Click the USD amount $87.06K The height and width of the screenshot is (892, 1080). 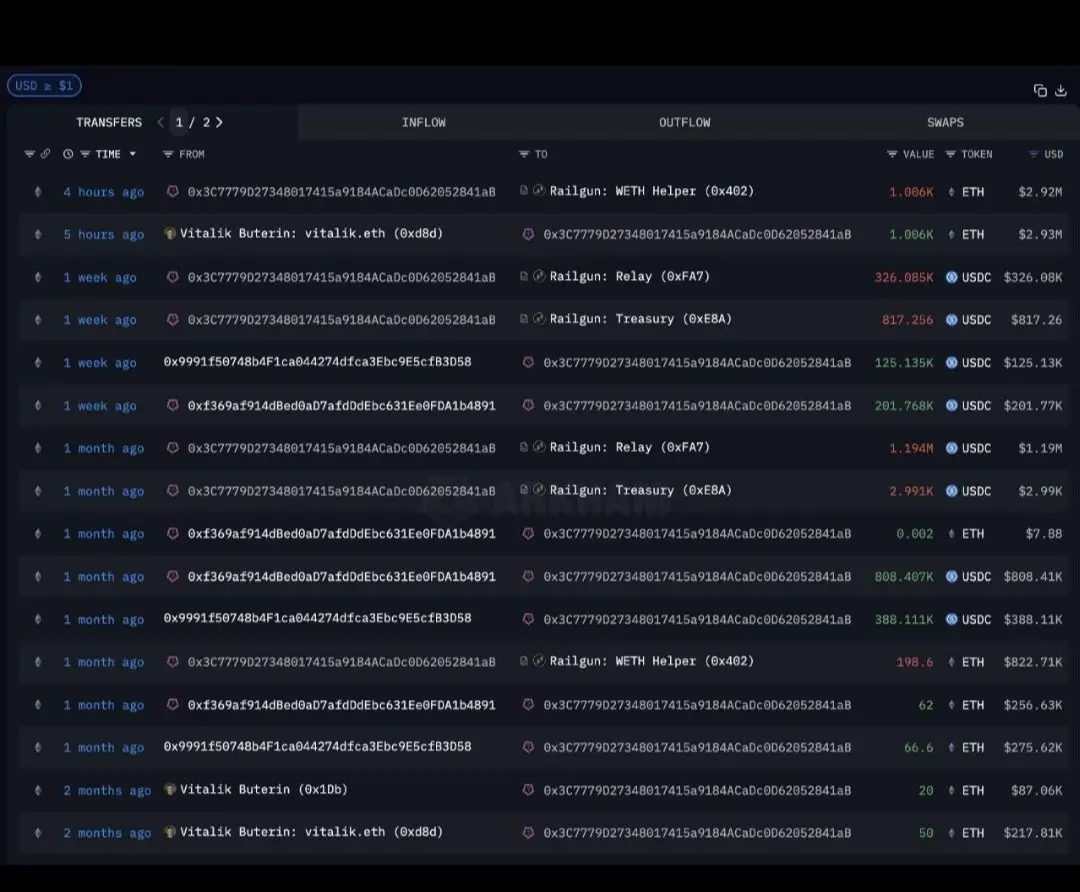click(x=1037, y=790)
